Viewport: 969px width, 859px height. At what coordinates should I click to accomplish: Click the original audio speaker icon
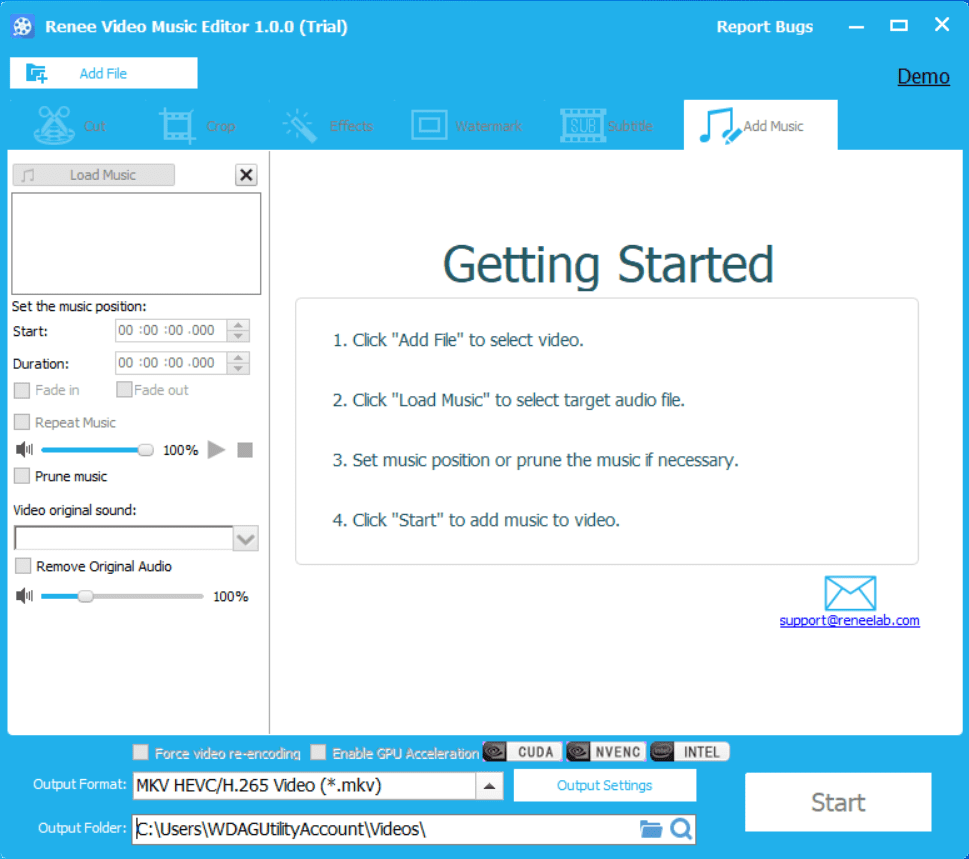point(24,596)
